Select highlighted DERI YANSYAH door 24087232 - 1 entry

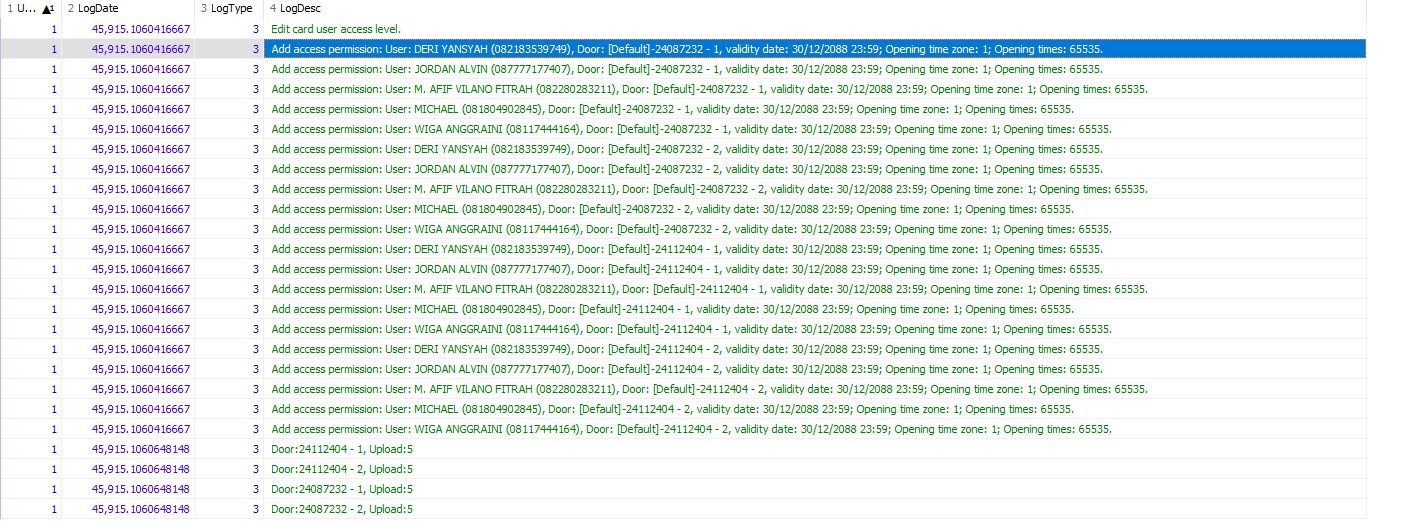click(x=687, y=49)
